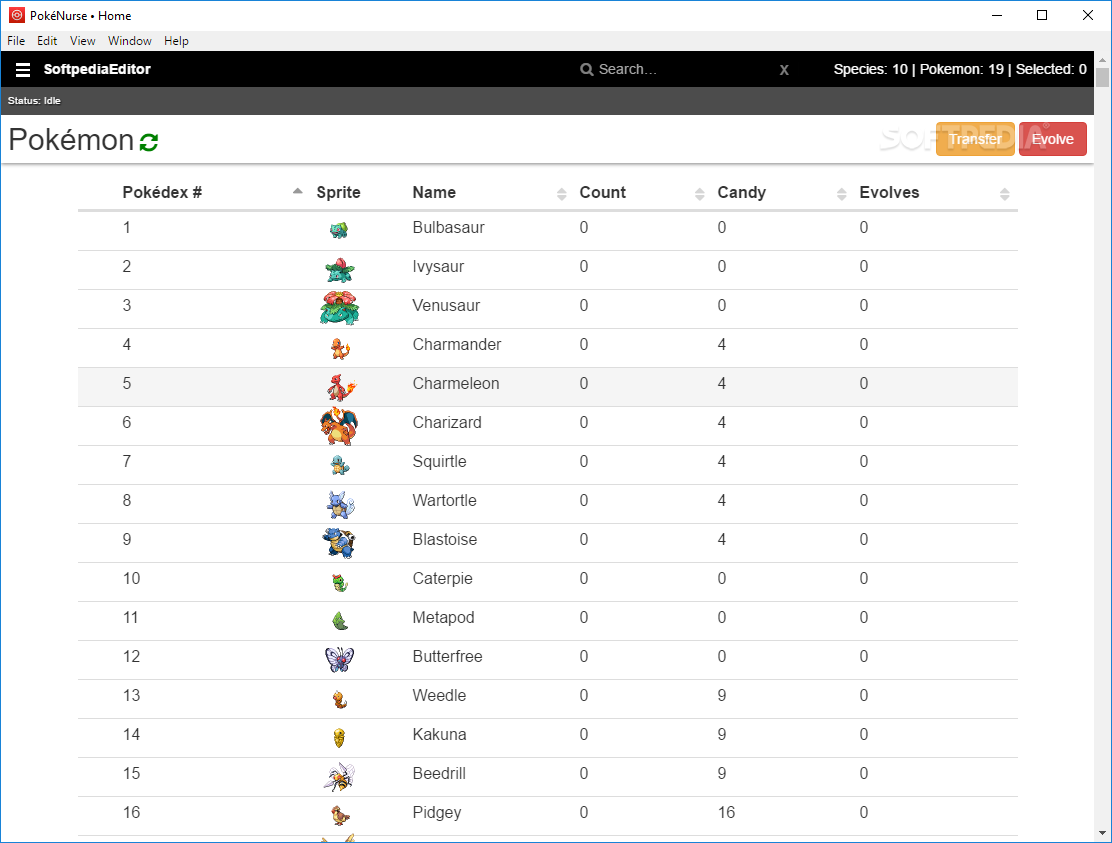This screenshot has height=843, width=1112.
Task: Click the Wartortle name cell
Action: pos(445,501)
